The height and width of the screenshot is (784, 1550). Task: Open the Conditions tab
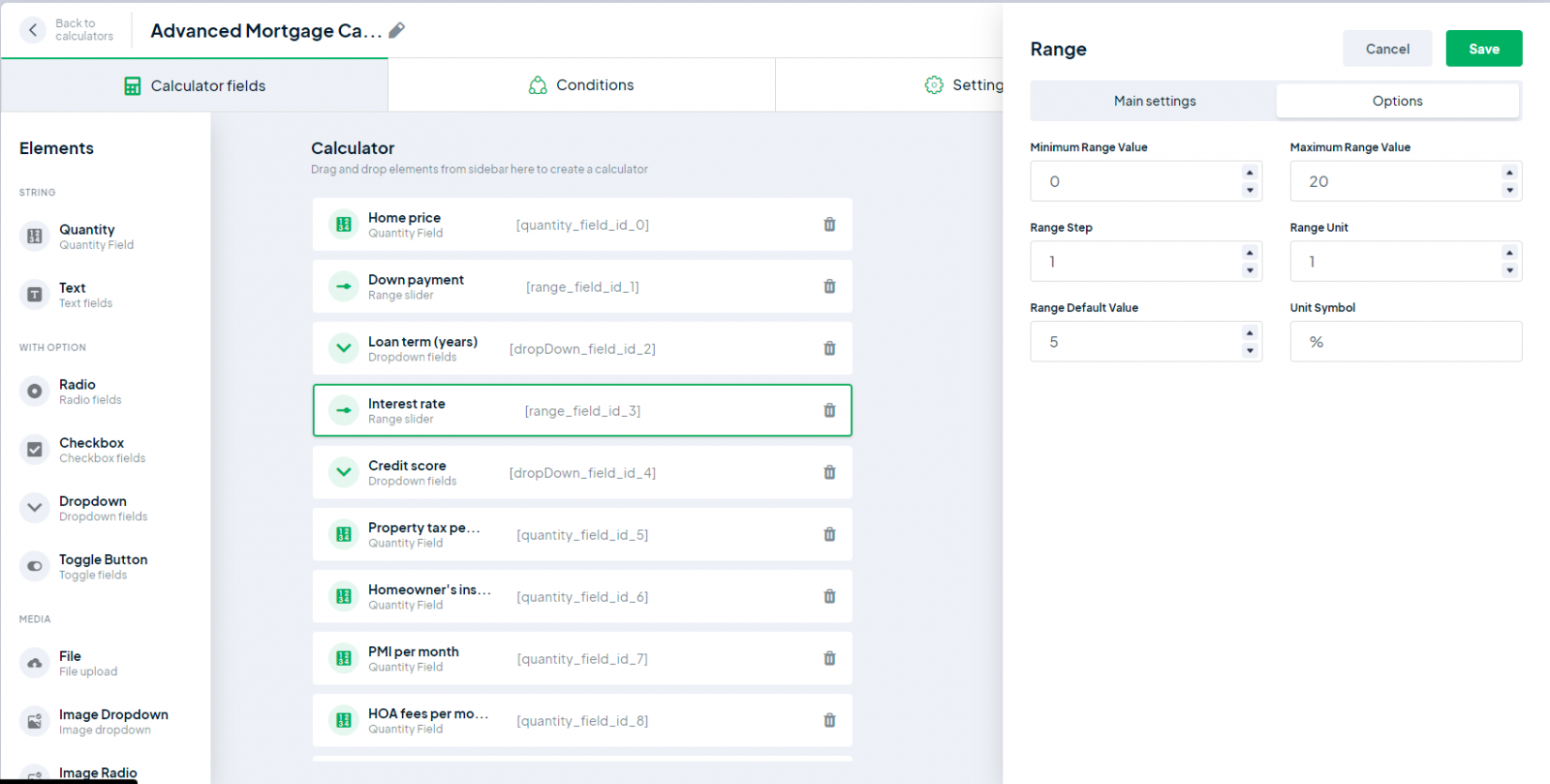click(581, 85)
